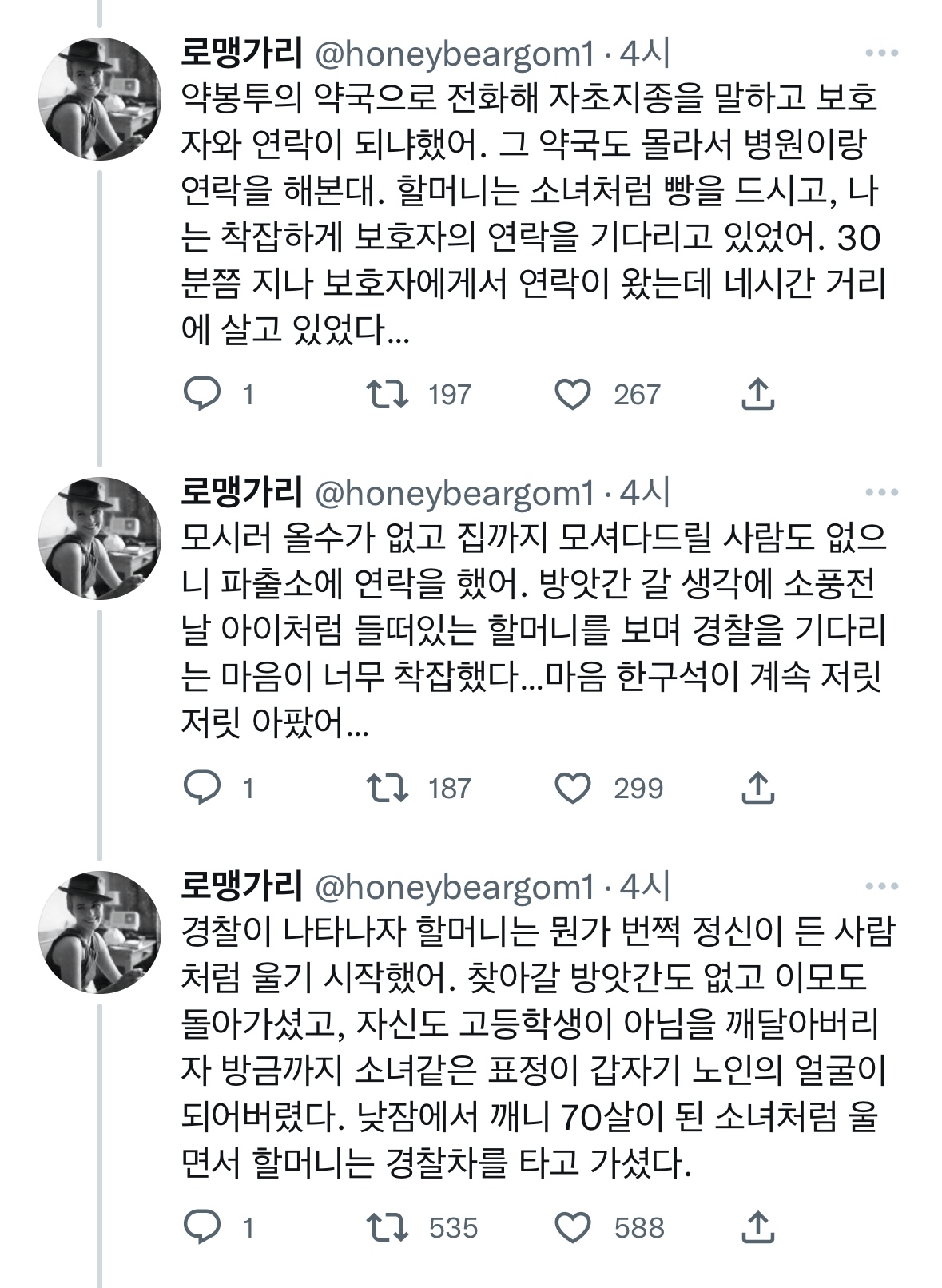Image resolution: width=942 pixels, height=1288 pixels.
Task: Open more options on the first tweet
Action: (x=881, y=54)
